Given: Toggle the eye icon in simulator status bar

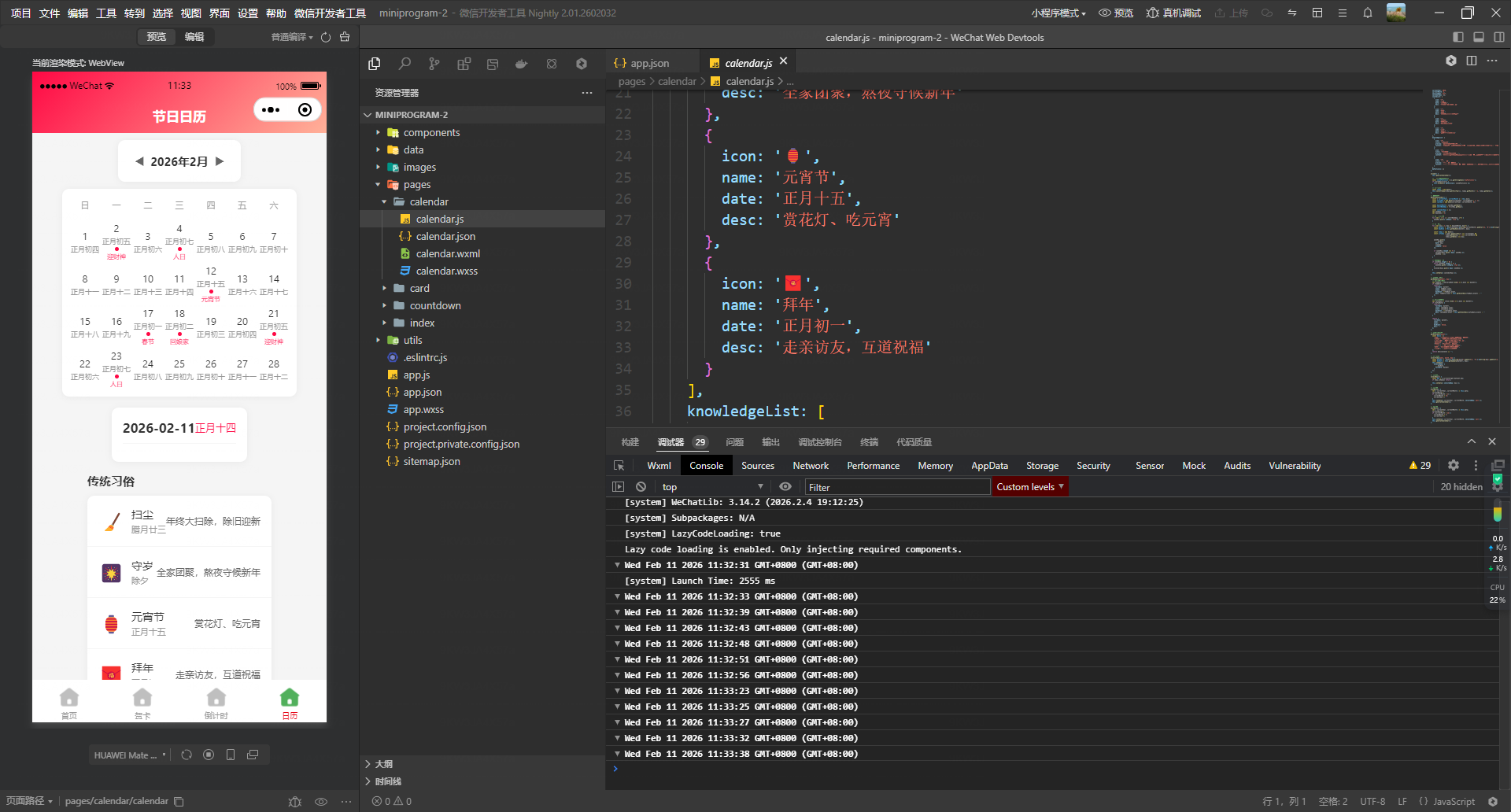Looking at the screenshot, I should tap(321, 801).
